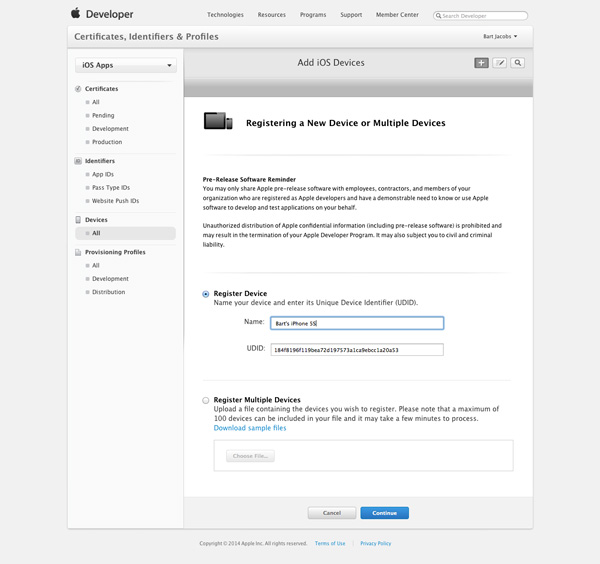The height and width of the screenshot is (564, 600).
Task: Click the add device plus icon
Action: (x=481, y=63)
